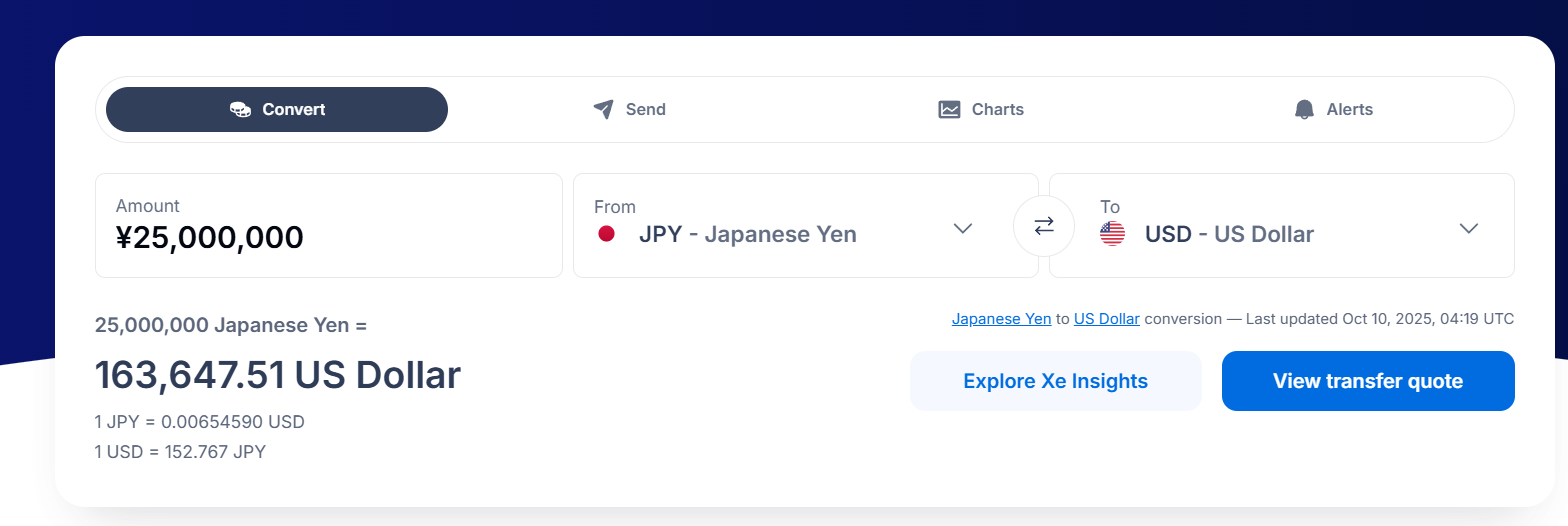Switch to the Send tab

point(629,109)
